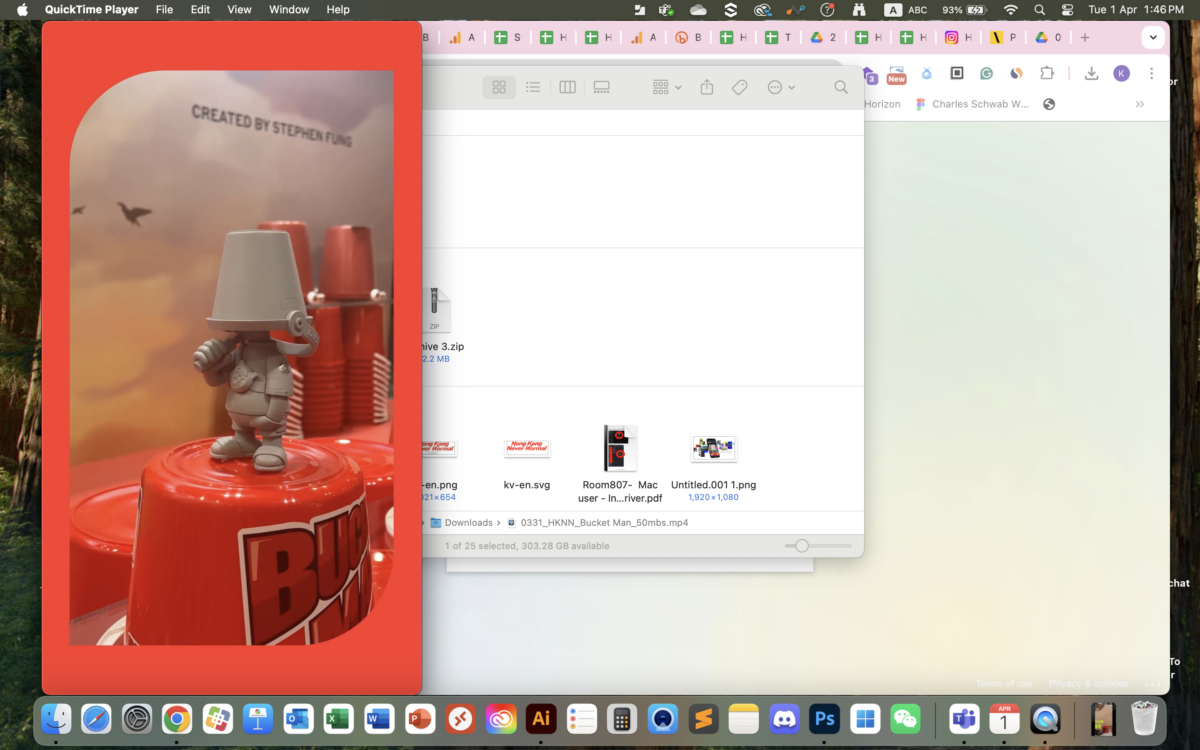Viewport: 1200px width, 750px height.
Task: Open a new Chrome tab with plus
Action: (1085, 37)
